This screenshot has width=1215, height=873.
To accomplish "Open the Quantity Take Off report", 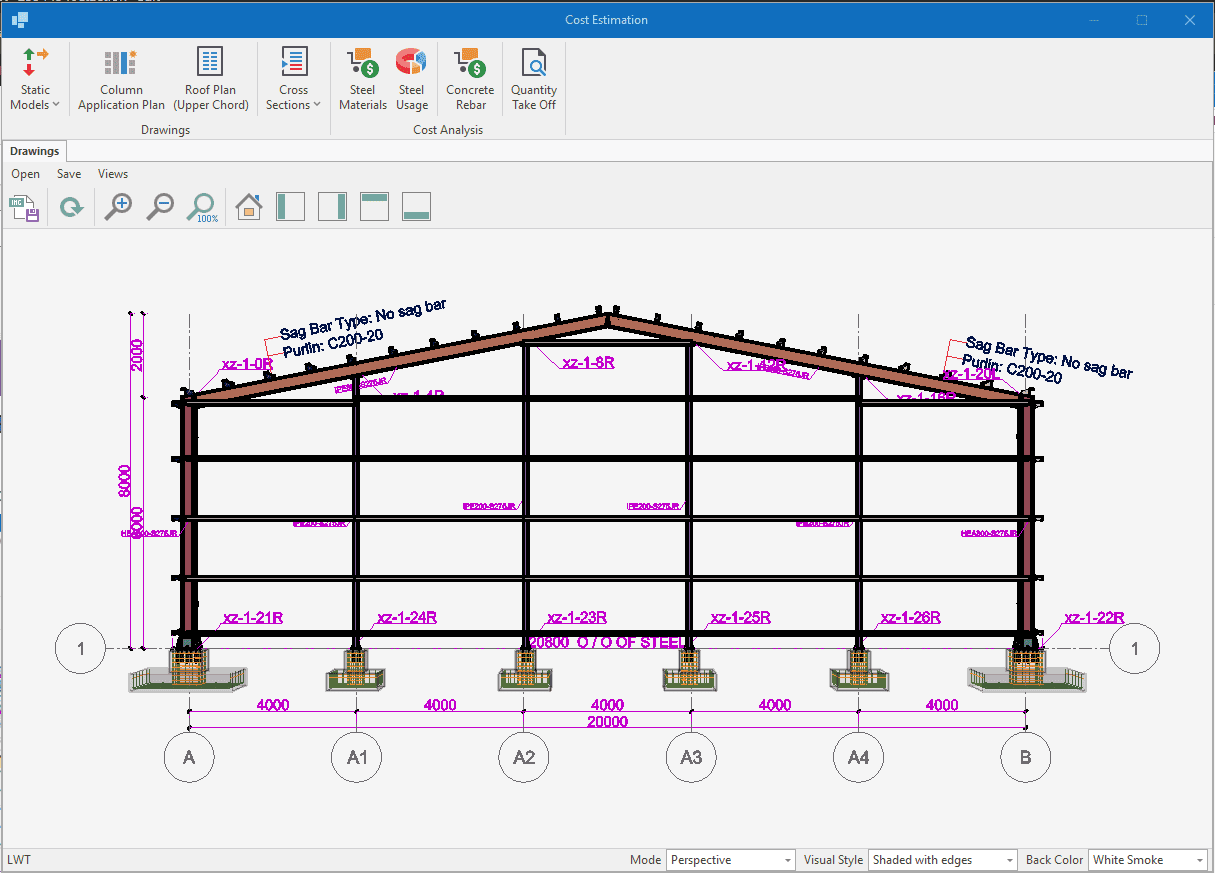I will [x=534, y=79].
